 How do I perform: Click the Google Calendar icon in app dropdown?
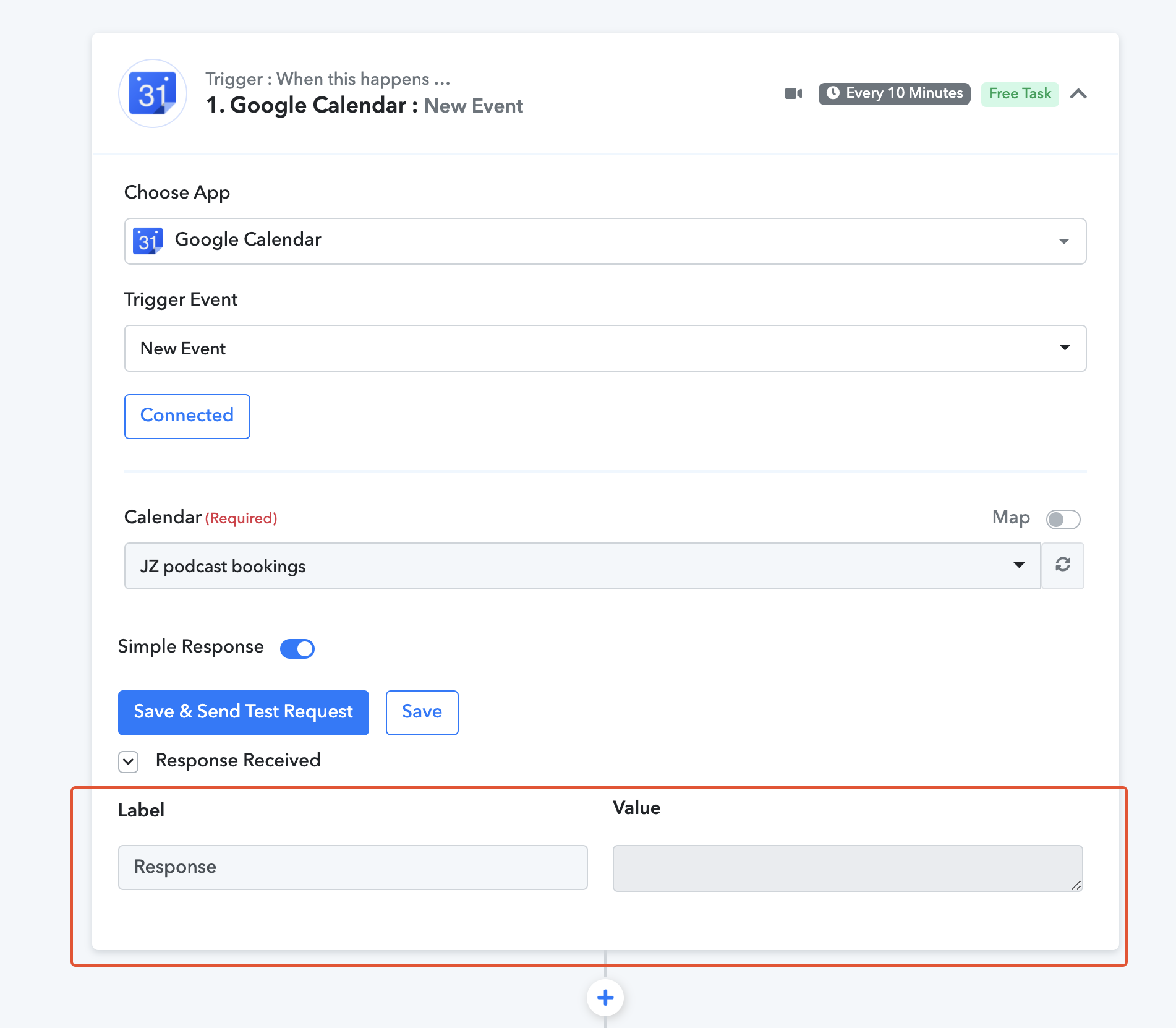[x=148, y=241]
